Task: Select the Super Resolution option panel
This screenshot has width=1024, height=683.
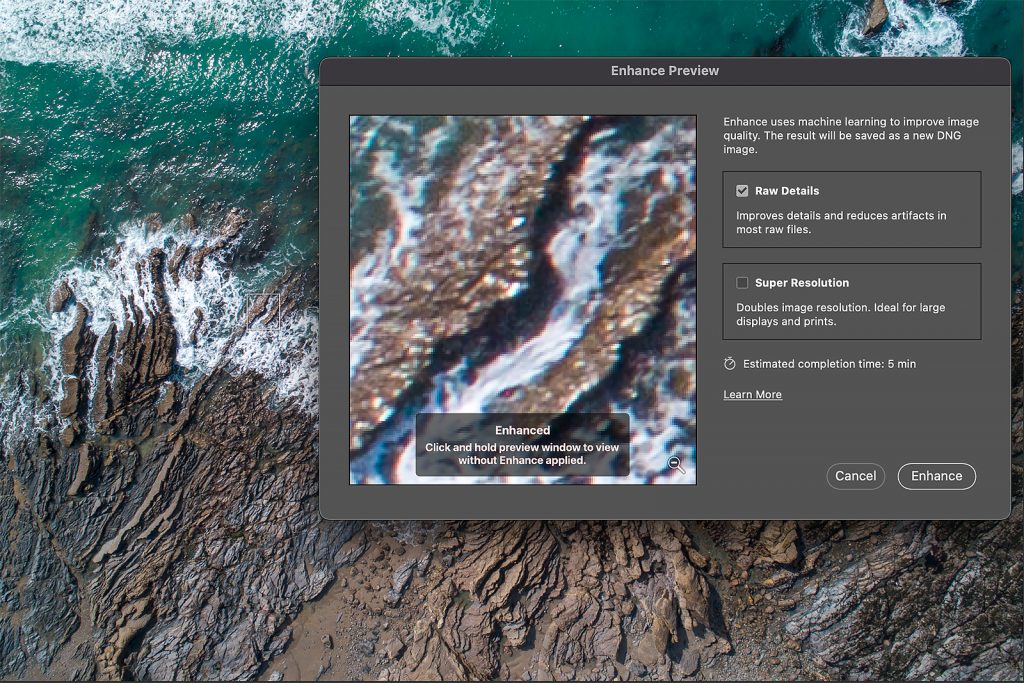Action: tap(852, 301)
